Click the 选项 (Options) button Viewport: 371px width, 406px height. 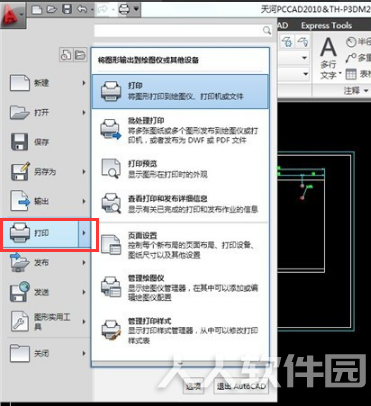(x=193, y=386)
